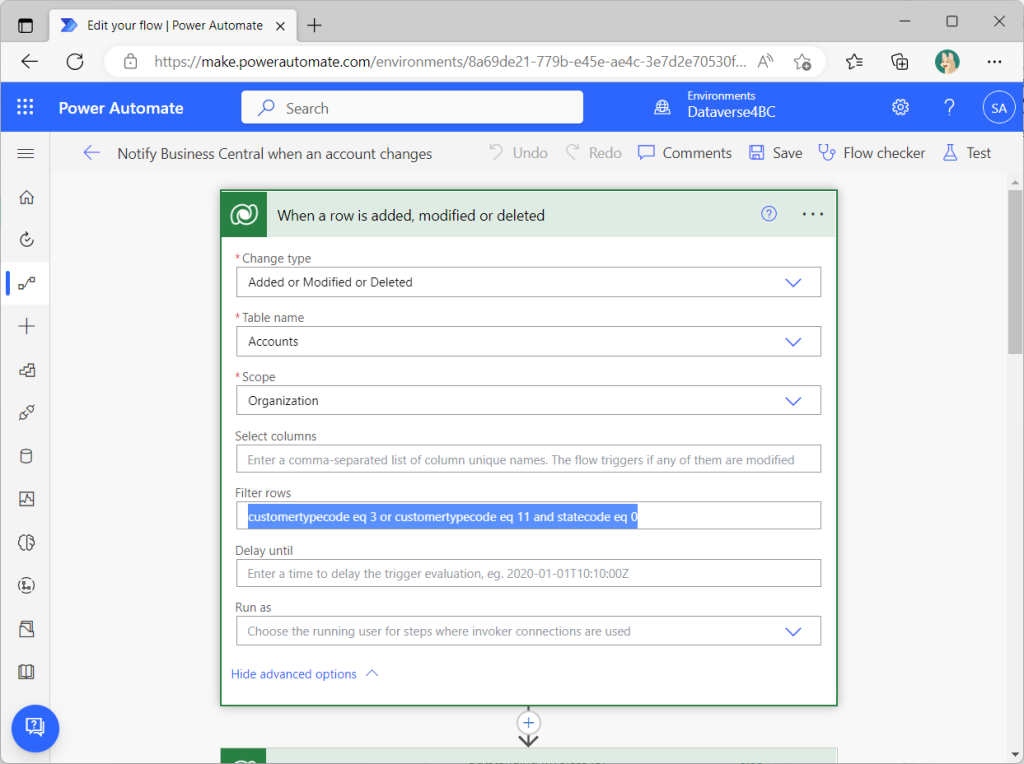The width and height of the screenshot is (1024, 764).
Task: Insert a new step with plus button
Action: point(529,722)
